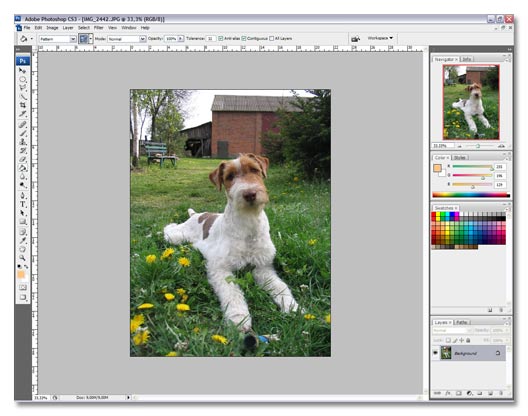Open the Window menu
The image size is (528, 416).
click(129, 28)
